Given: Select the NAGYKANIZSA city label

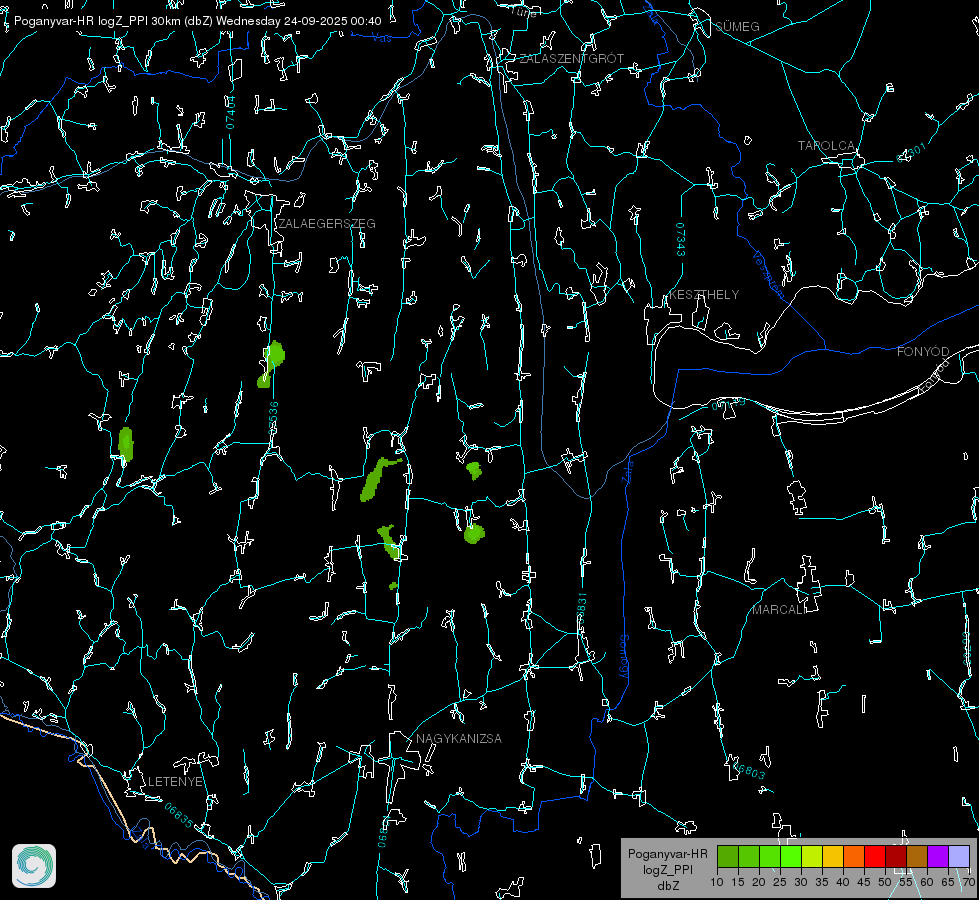Looking at the screenshot, I should (459, 739).
